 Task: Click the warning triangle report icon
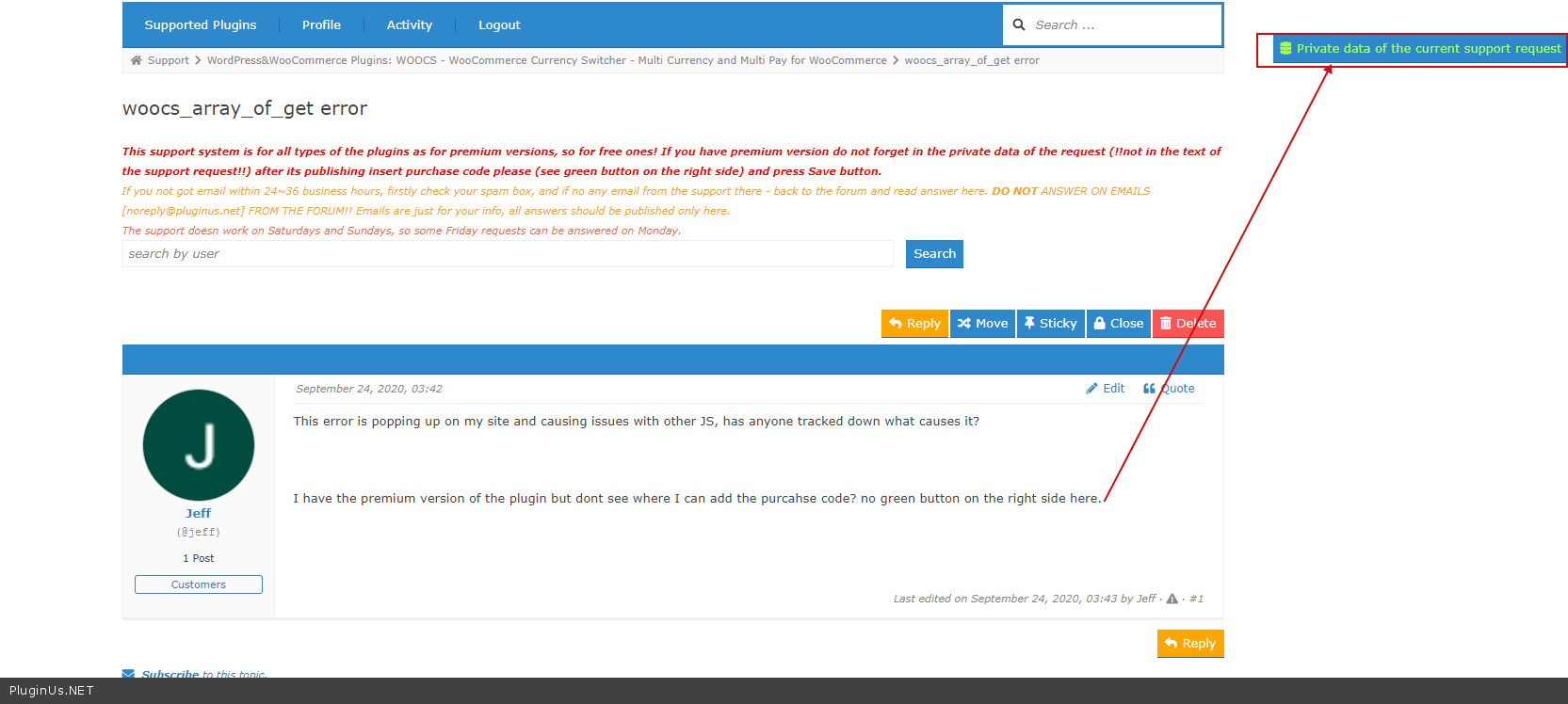pyautogui.click(x=1172, y=599)
